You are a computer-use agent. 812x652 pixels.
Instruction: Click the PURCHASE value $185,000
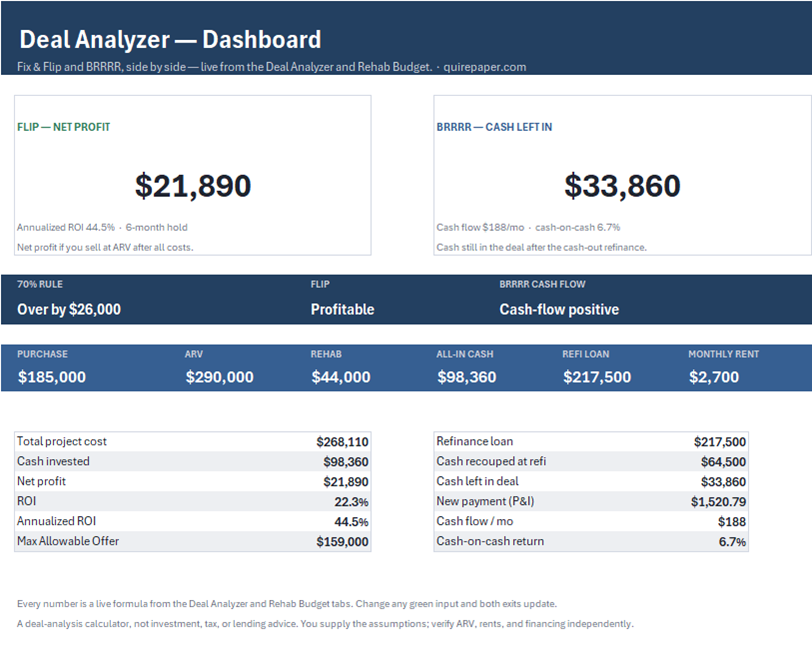pos(52,376)
